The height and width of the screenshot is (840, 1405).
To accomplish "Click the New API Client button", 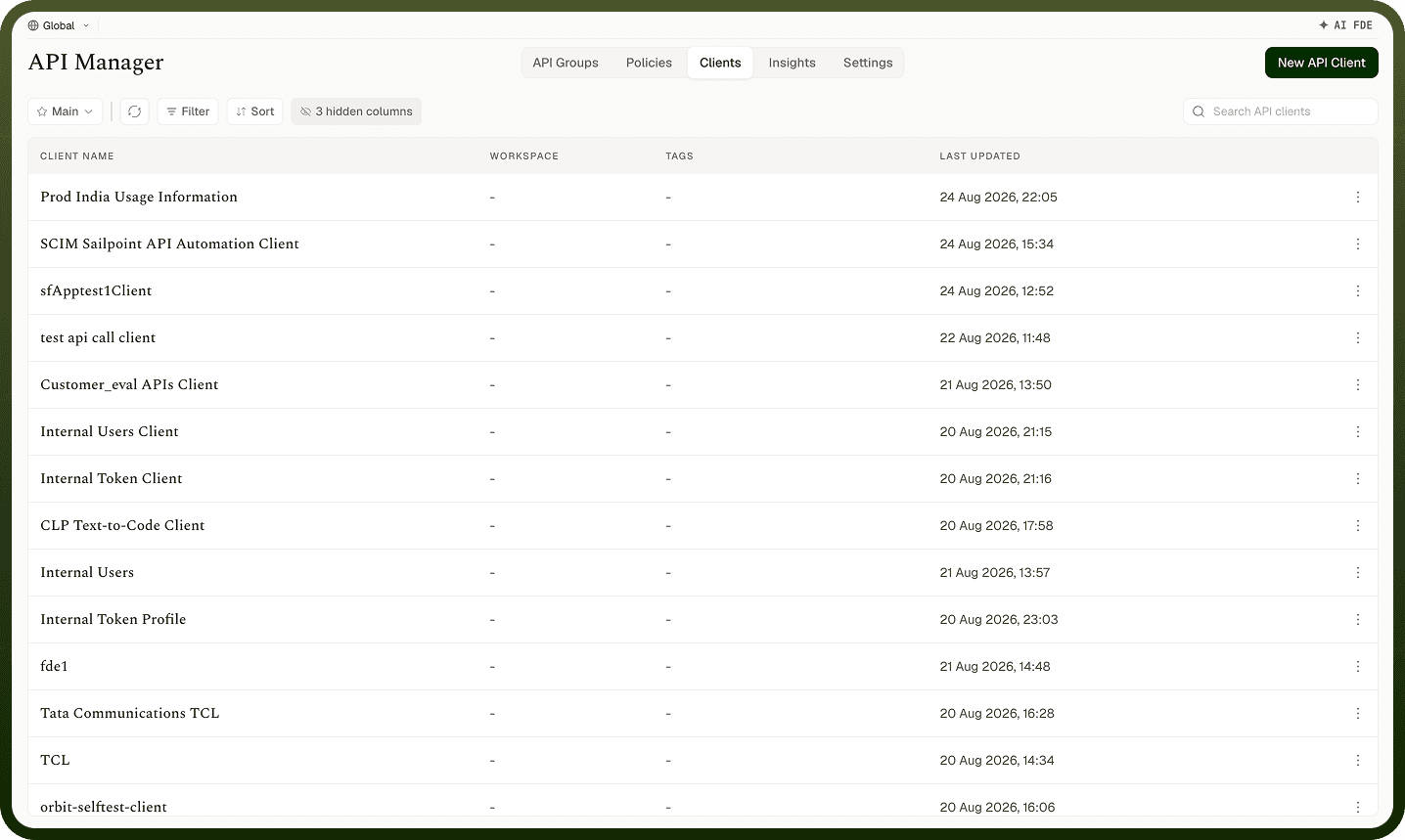I will pos(1322,63).
